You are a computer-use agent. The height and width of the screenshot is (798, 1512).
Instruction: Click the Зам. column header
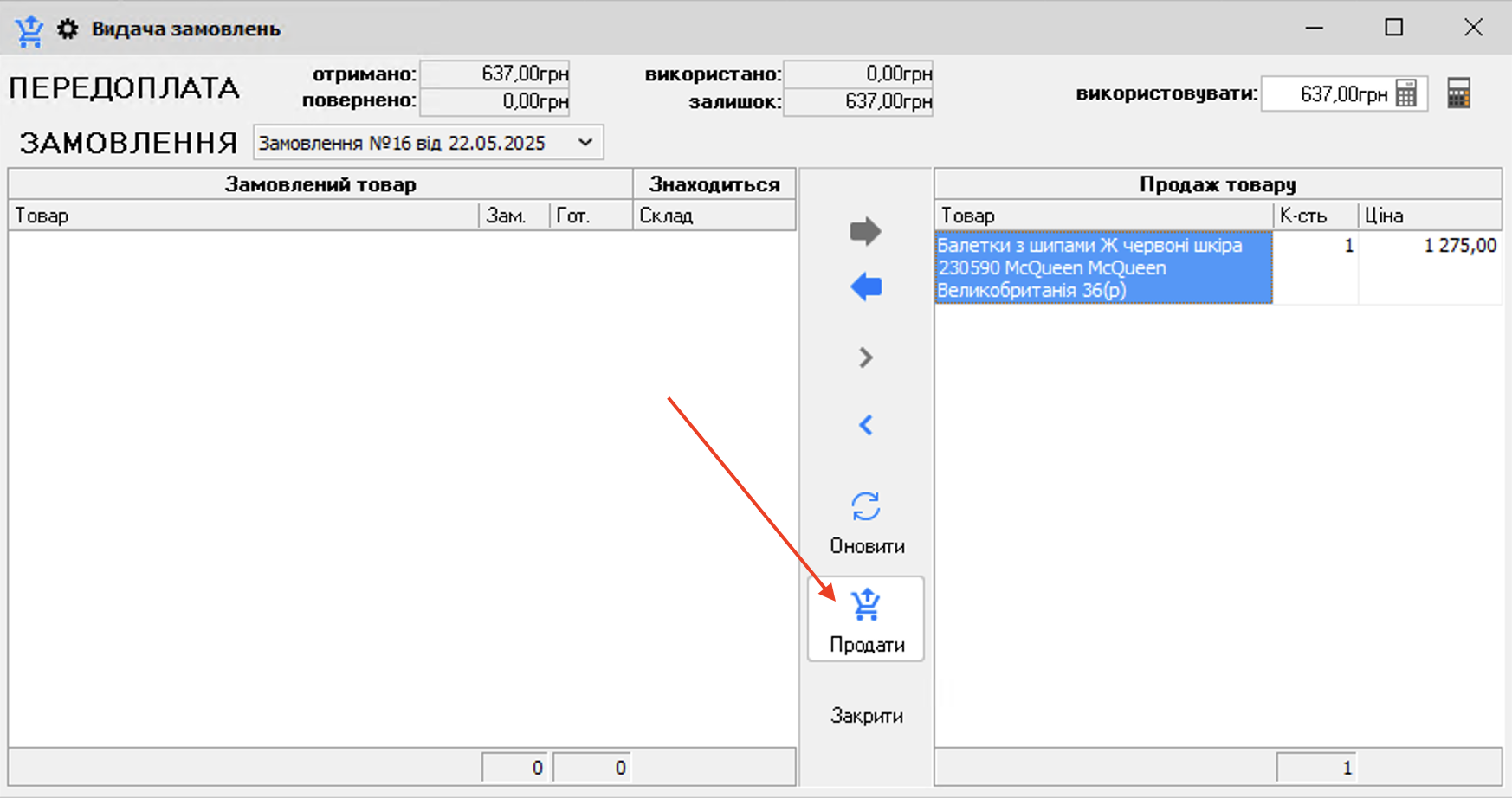514,216
